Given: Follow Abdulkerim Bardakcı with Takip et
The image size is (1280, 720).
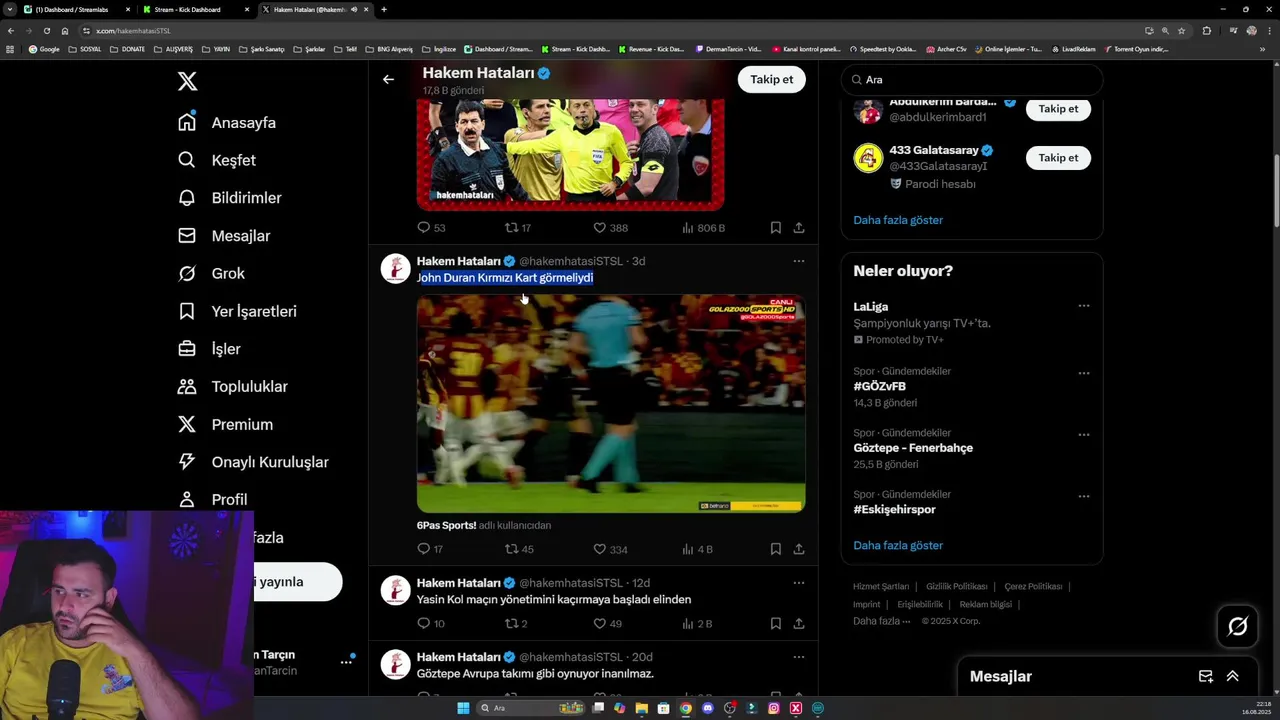Looking at the screenshot, I should (x=1058, y=108).
